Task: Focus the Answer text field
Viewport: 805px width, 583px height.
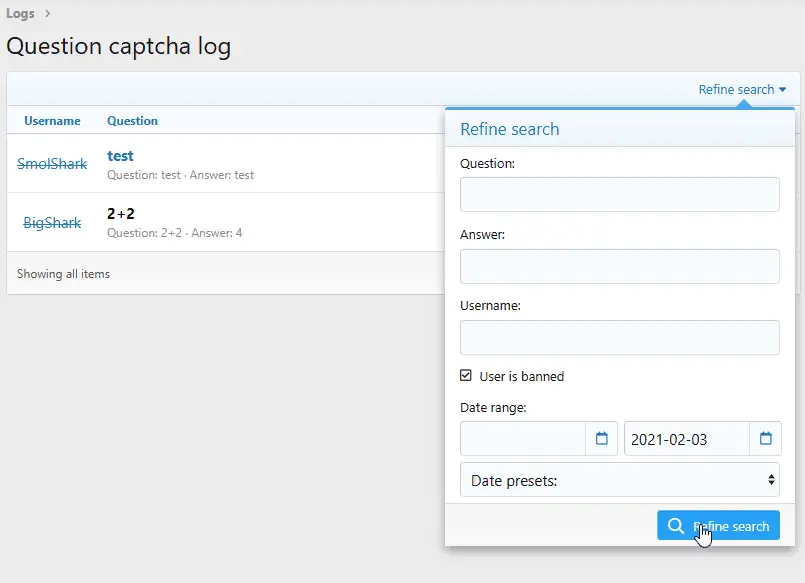Action: pos(619,266)
